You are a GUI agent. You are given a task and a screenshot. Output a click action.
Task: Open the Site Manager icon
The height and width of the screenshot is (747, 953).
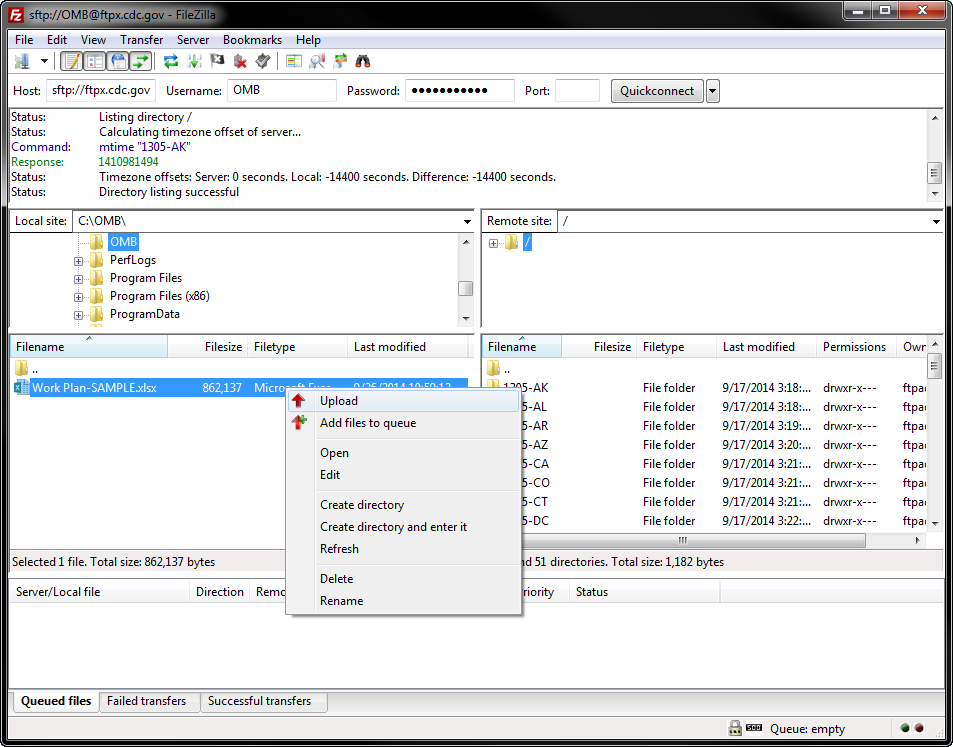(22, 62)
